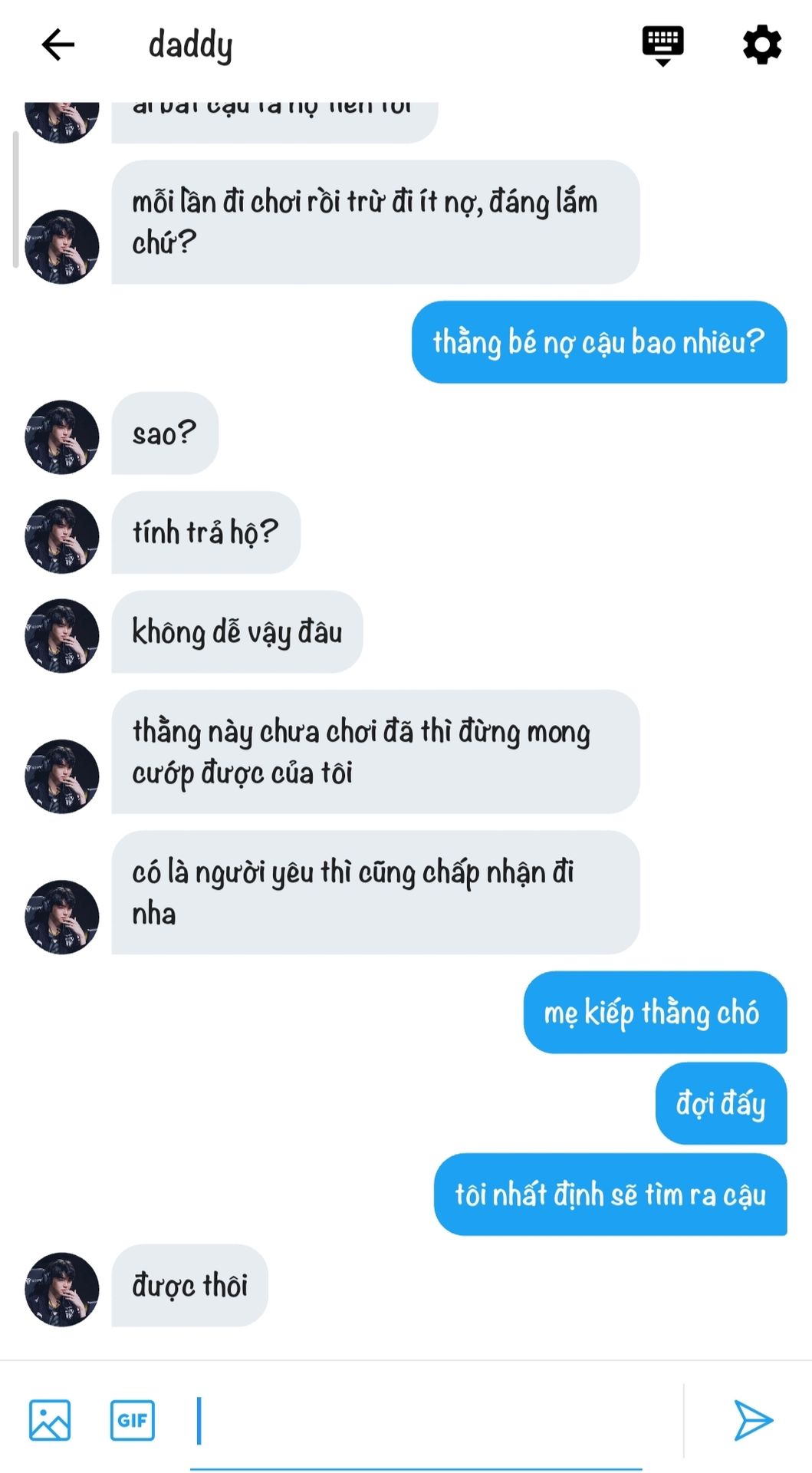Select message 'thằng bé nợ cậu bao nhiêu?'
This screenshot has height=1473, width=812.
(599, 341)
